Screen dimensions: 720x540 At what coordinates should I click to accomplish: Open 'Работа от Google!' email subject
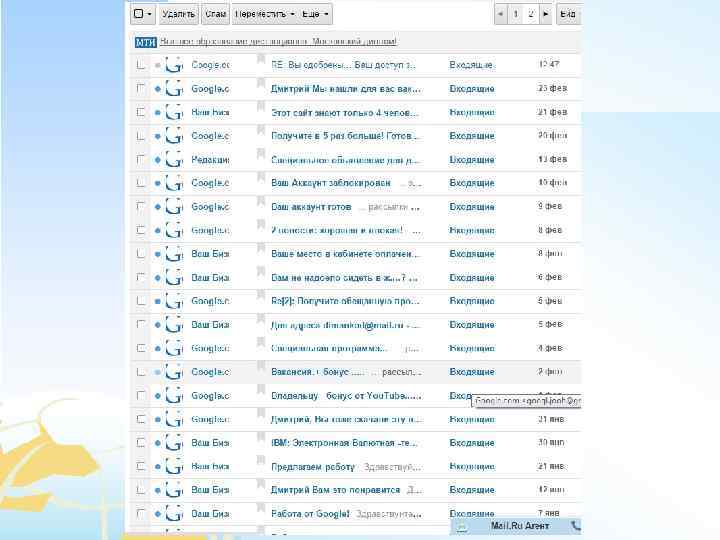click(x=310, y=513)
